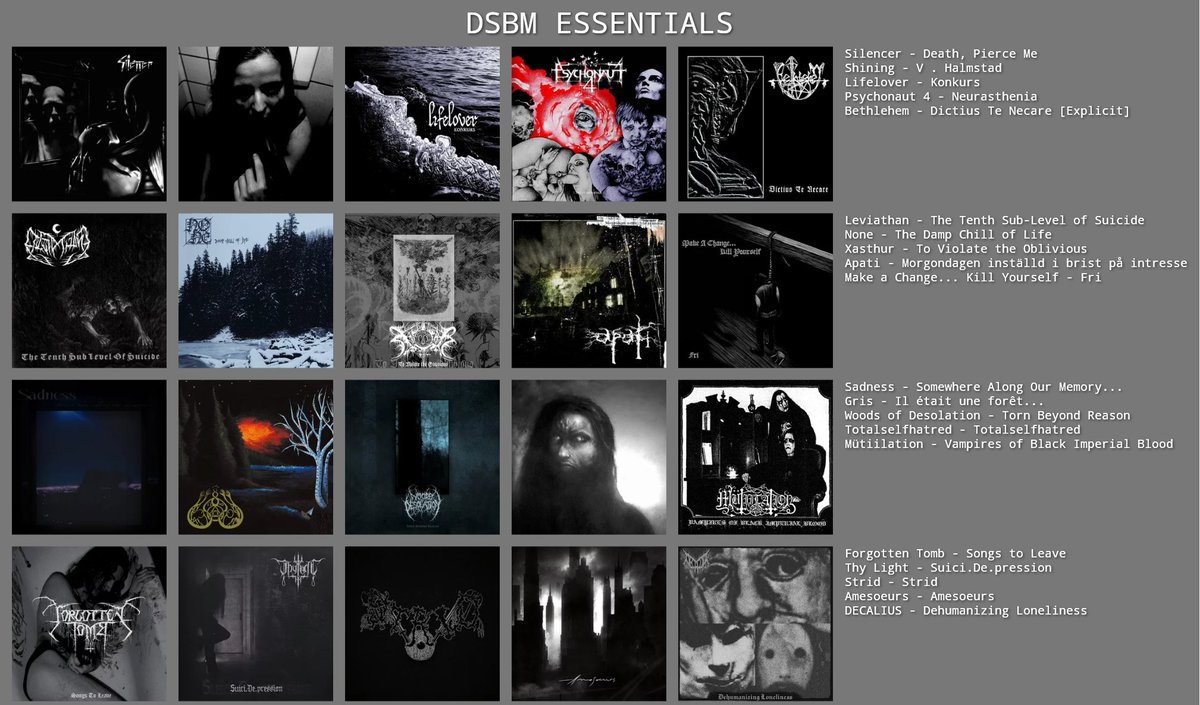Select 'Thy Light - Suici.De.pression' entry
Image resolution: width=1200 pixels, height=705 pixels.
click(948, 568)
